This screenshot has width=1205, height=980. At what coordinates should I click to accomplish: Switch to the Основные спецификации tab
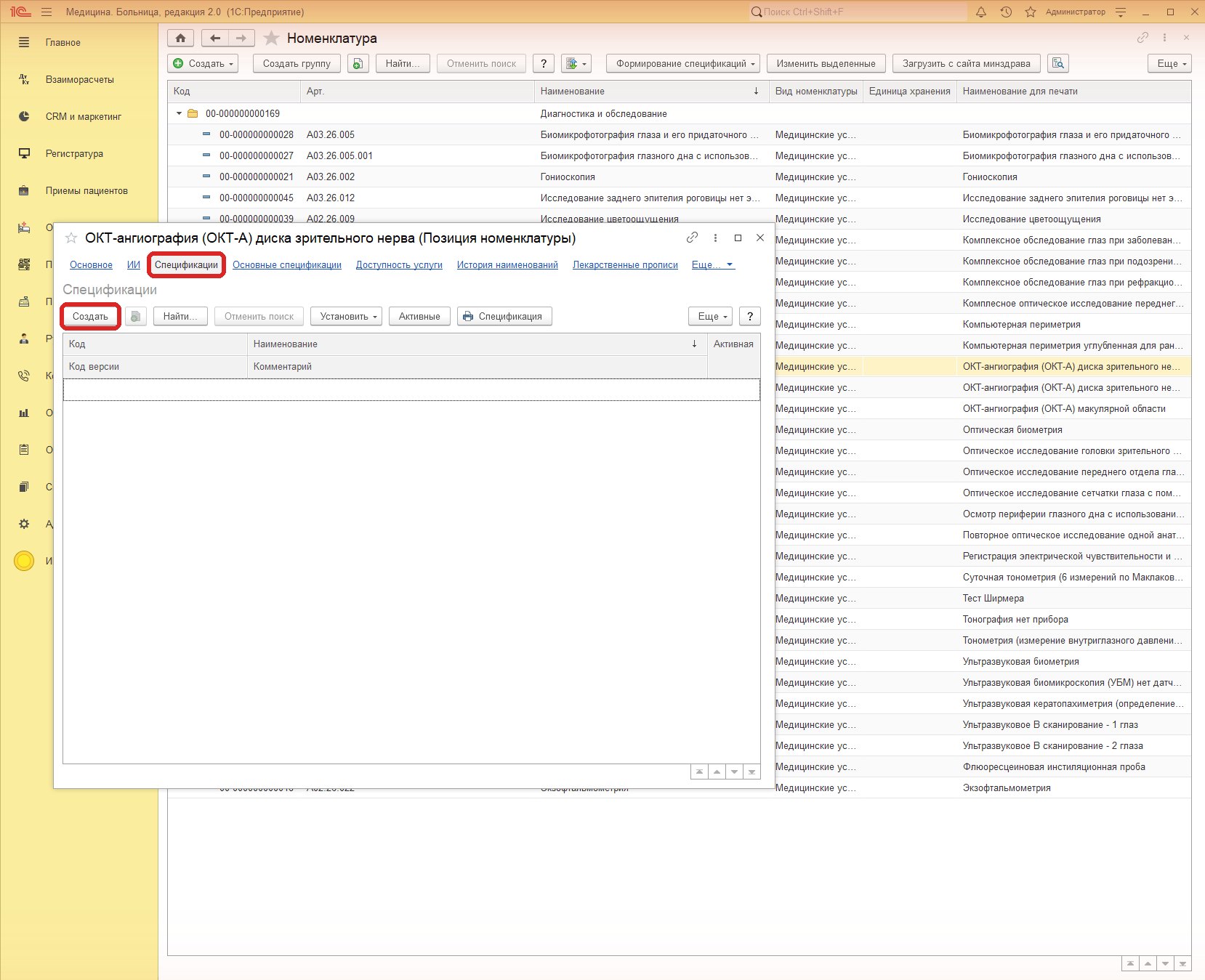[287, 264]
